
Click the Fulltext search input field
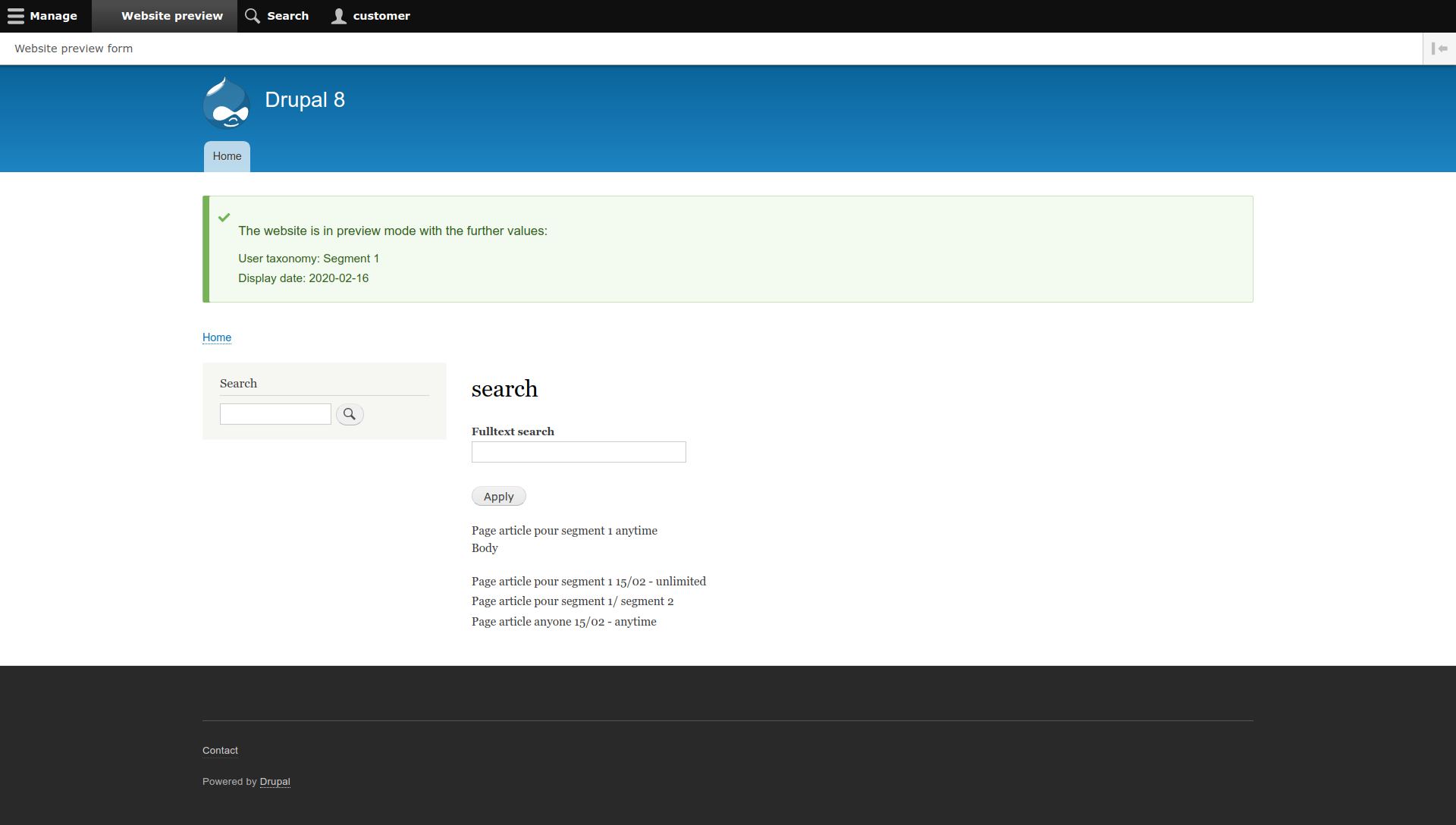tap(578, 452)
